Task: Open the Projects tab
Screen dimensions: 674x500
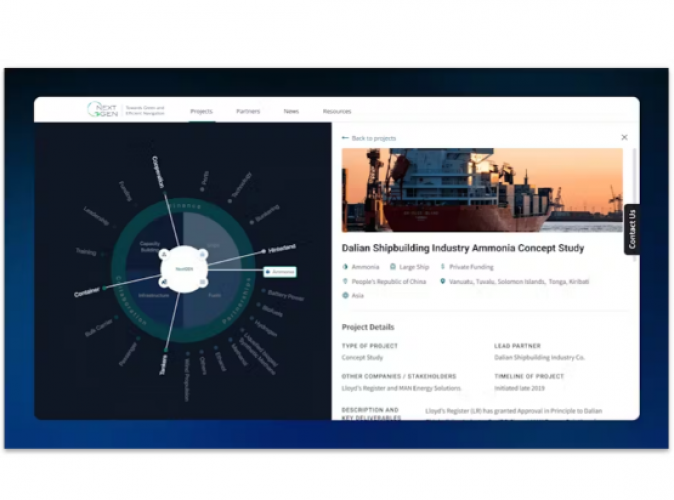Action: point(202,111)
